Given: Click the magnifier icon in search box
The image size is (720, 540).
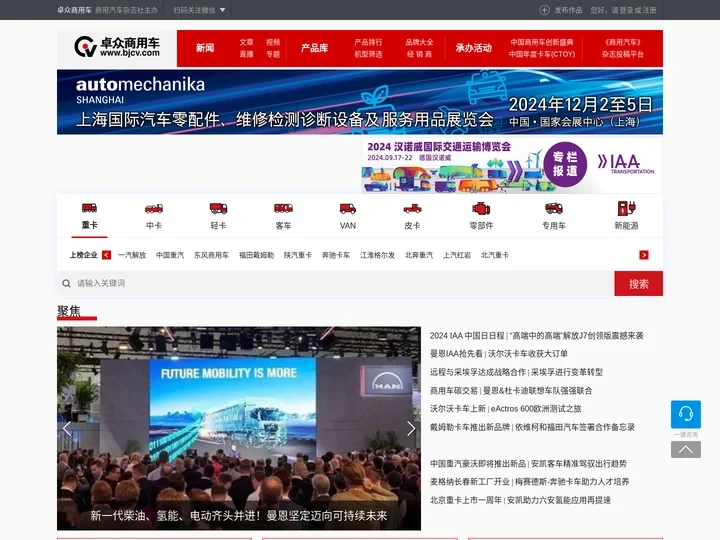Looking at the screenshot, I should [x=67, y=283].
